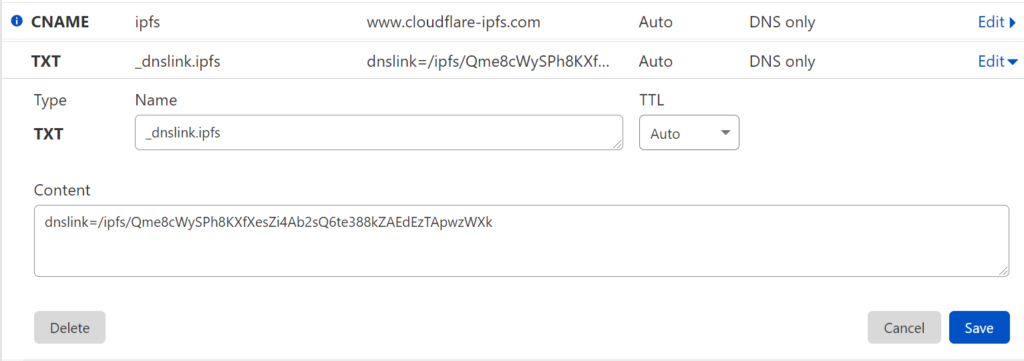
Task: Click the truncated dnslink content in TXT row
Action: pos(488,62)
